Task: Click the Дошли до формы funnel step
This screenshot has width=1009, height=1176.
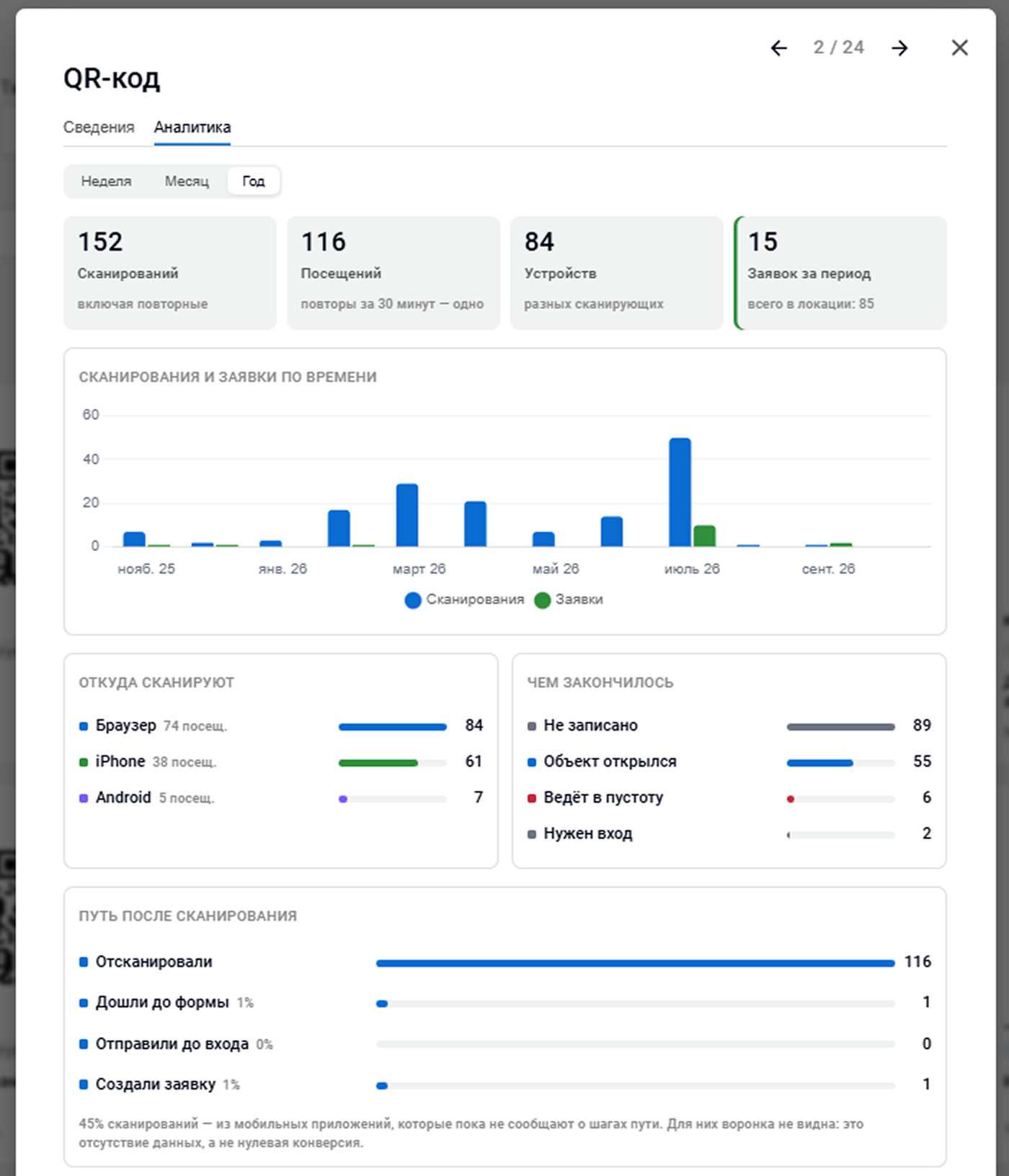Action: tap(505, 1002)
